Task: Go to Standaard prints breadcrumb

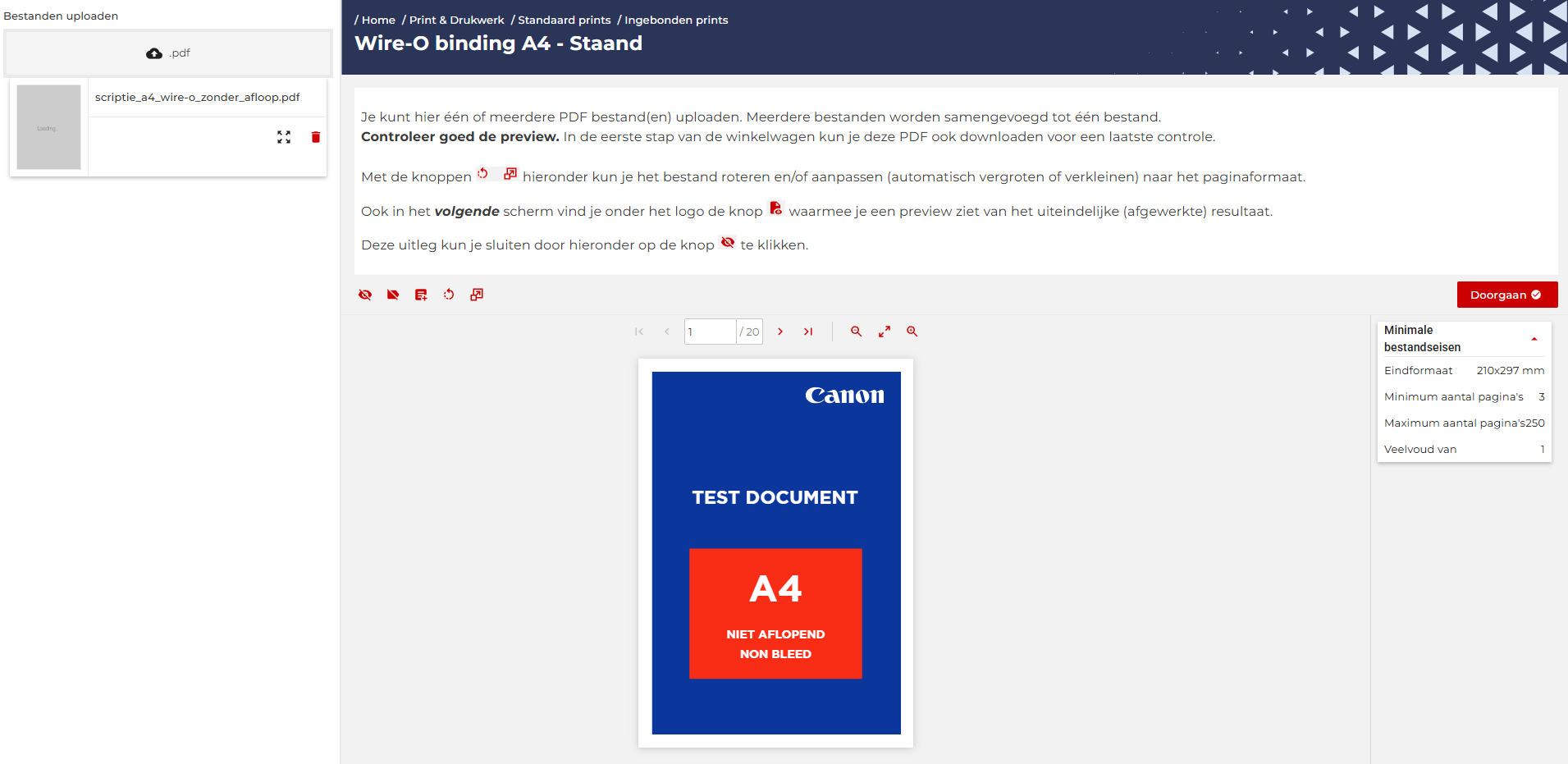Action: (564, 20)
